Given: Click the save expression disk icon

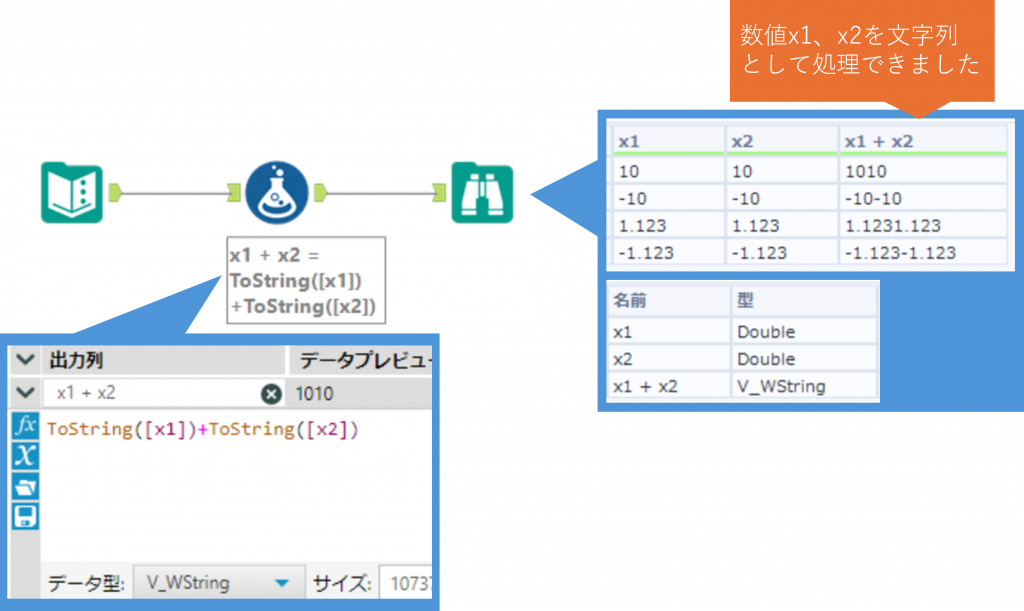Looking at the screenshot, I should click(25, 516).
